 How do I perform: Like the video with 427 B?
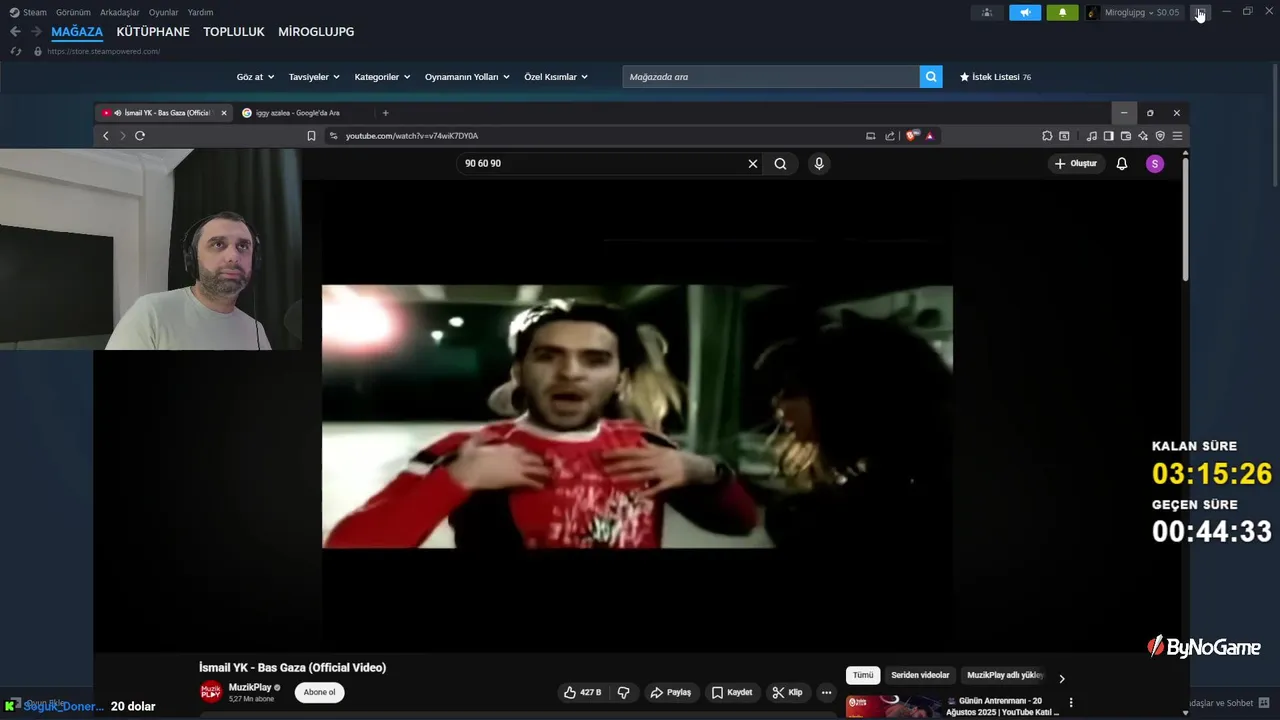[583, 692]
